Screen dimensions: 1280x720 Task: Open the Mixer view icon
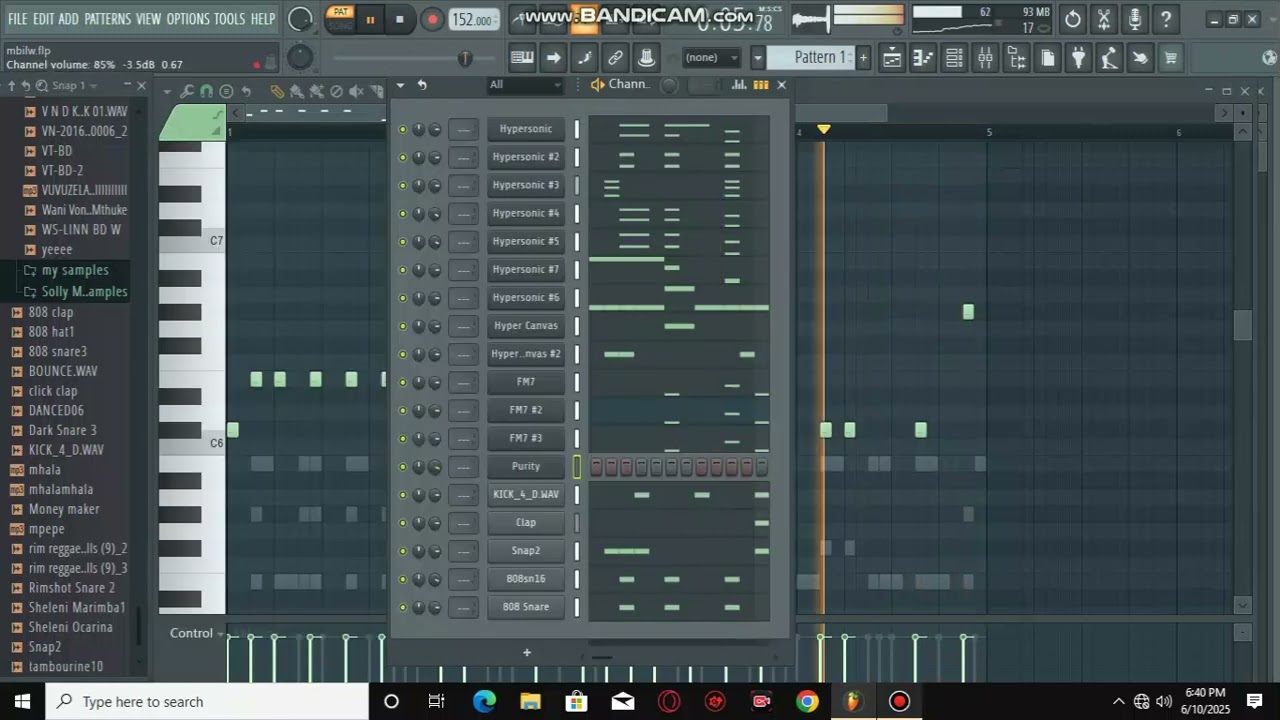(x=985, y=58)
